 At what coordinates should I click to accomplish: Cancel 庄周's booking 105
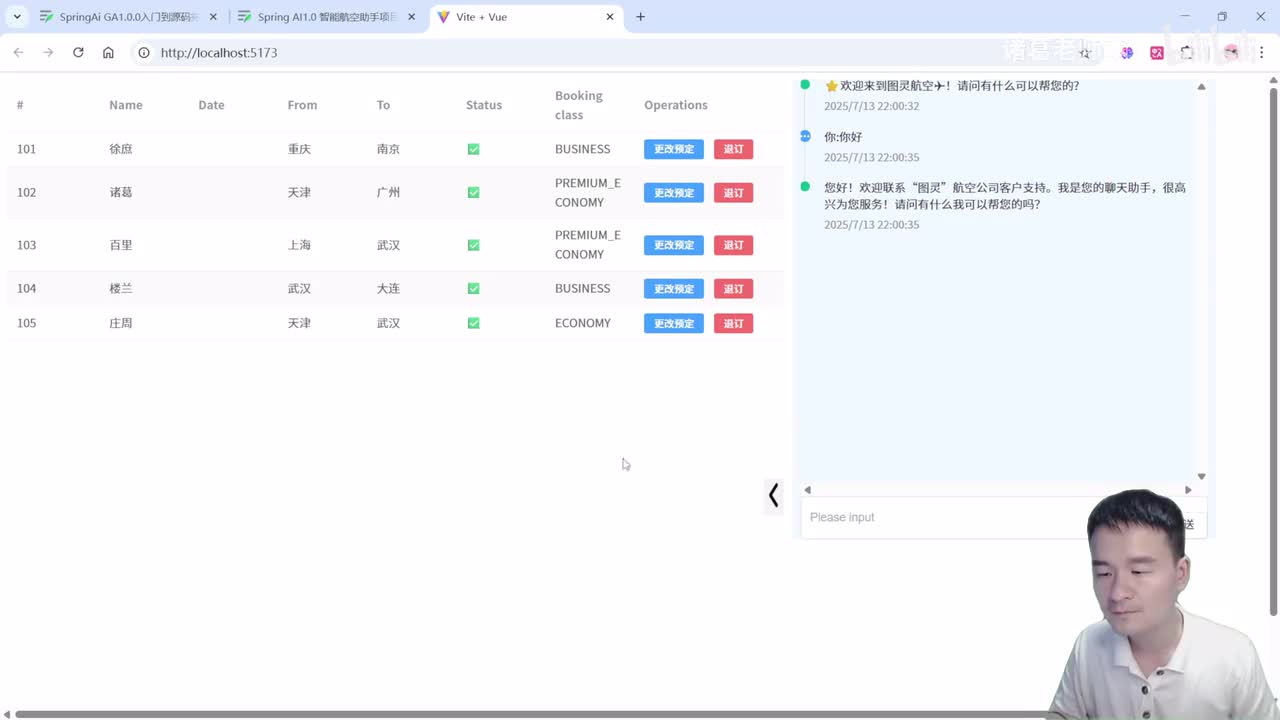point(733,323)
